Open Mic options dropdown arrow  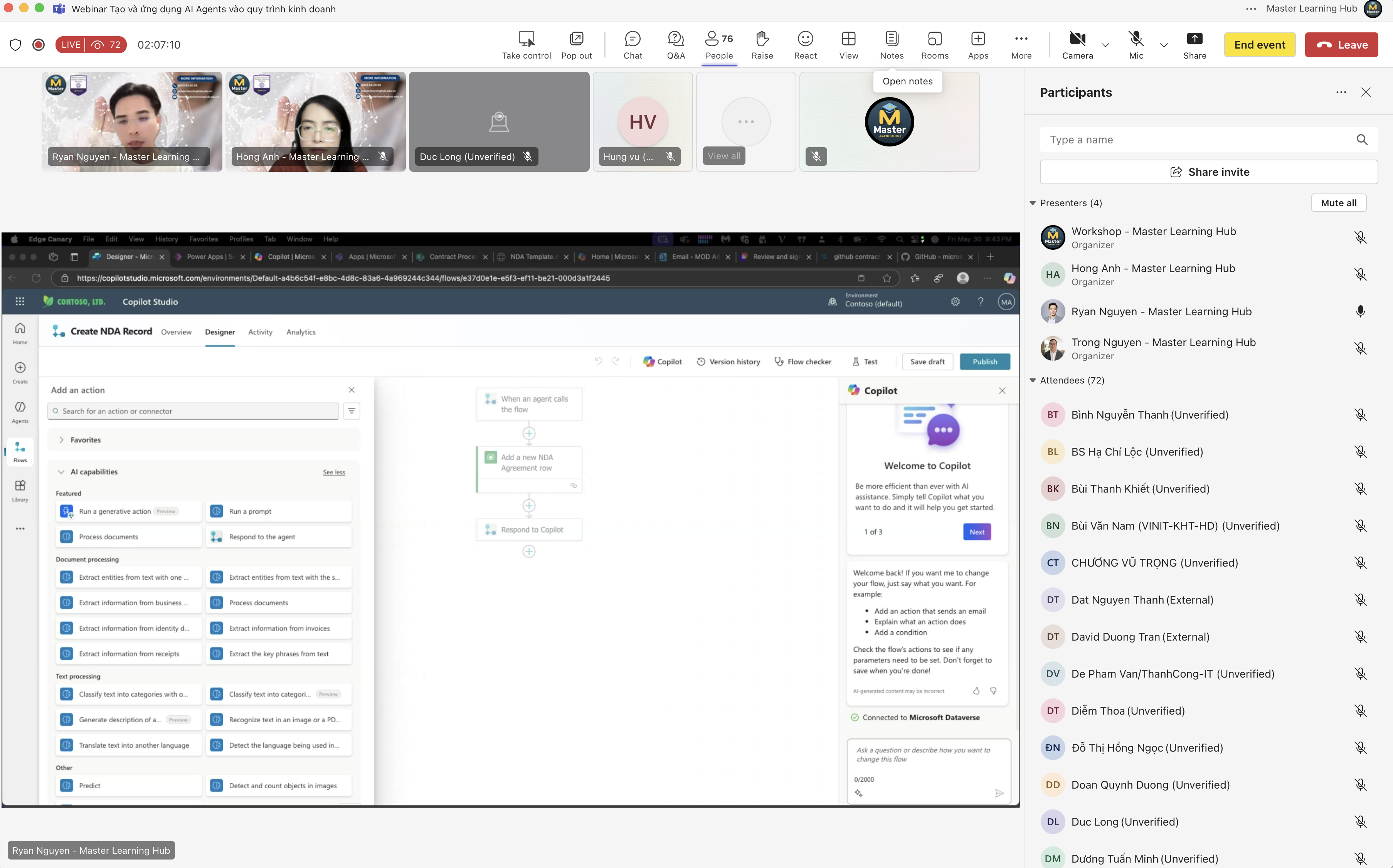point(1164,45)
